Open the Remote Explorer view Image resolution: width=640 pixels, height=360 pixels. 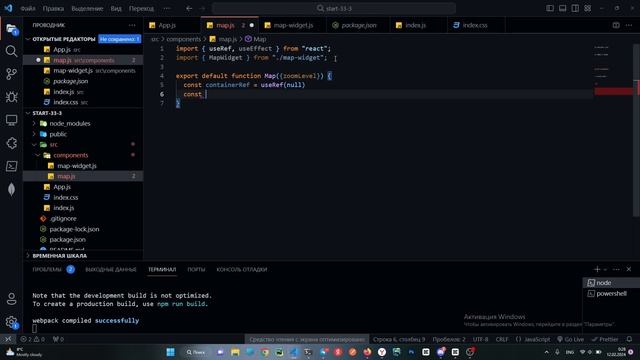[11, 120]
